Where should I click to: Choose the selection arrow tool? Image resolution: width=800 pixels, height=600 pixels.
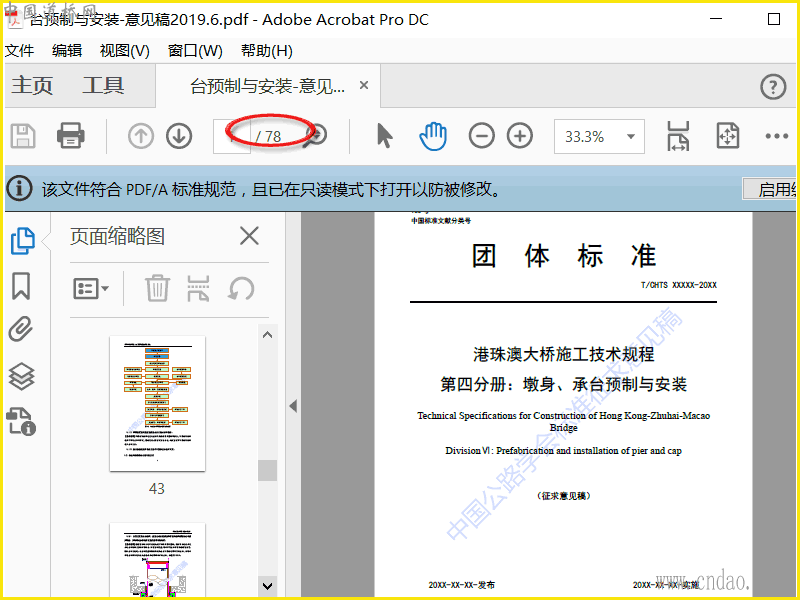(x=385, y=136)
